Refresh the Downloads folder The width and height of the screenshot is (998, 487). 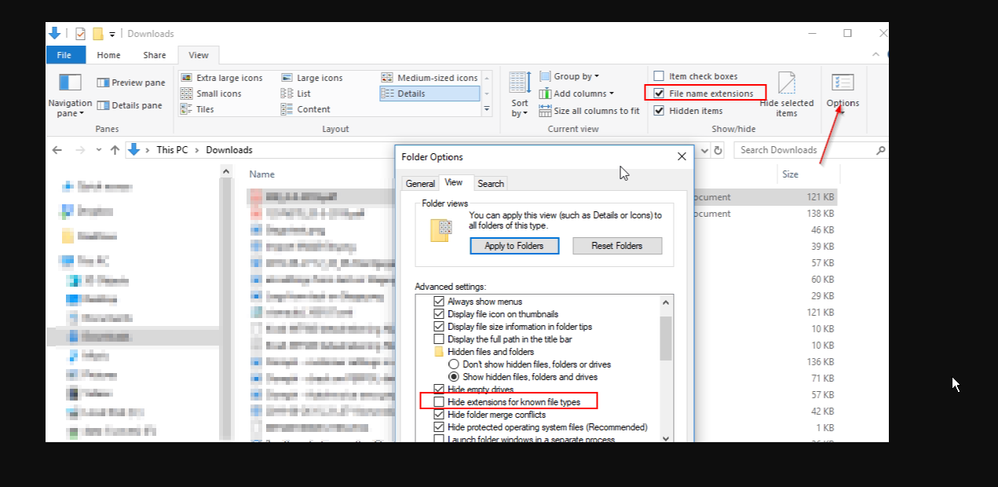(x=718, y=150)
